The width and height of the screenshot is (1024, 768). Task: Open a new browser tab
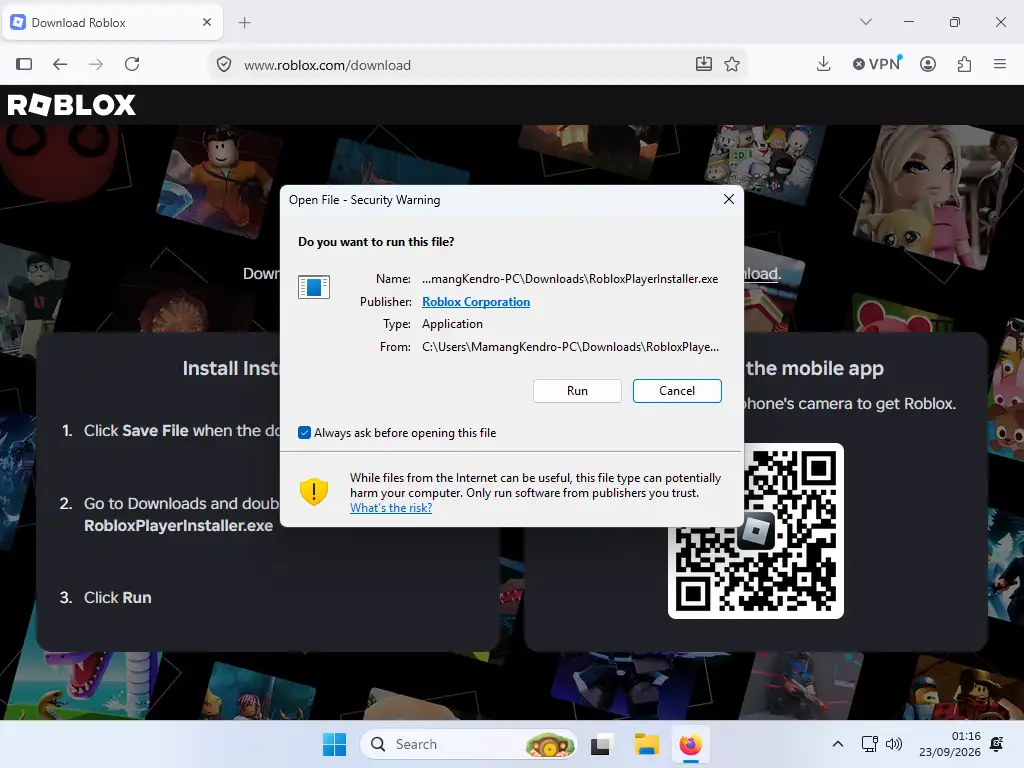pyautogui.click(x=245, y=23)
